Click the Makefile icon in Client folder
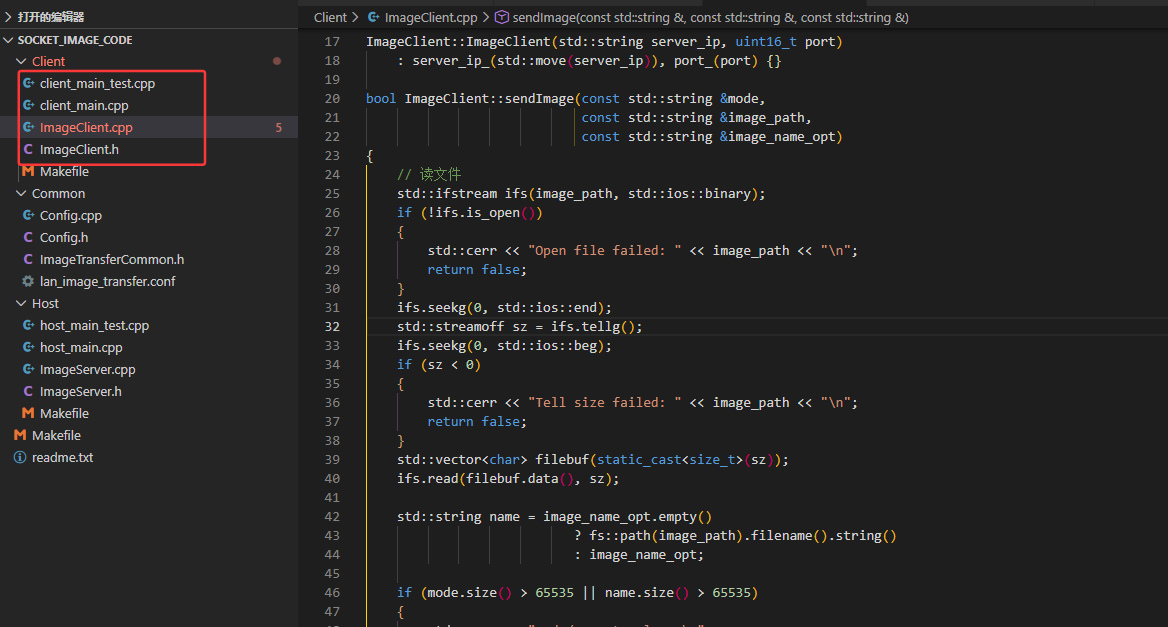This screenshot has height=627, width=1168. pyautogui.click(x=28, y=171)
